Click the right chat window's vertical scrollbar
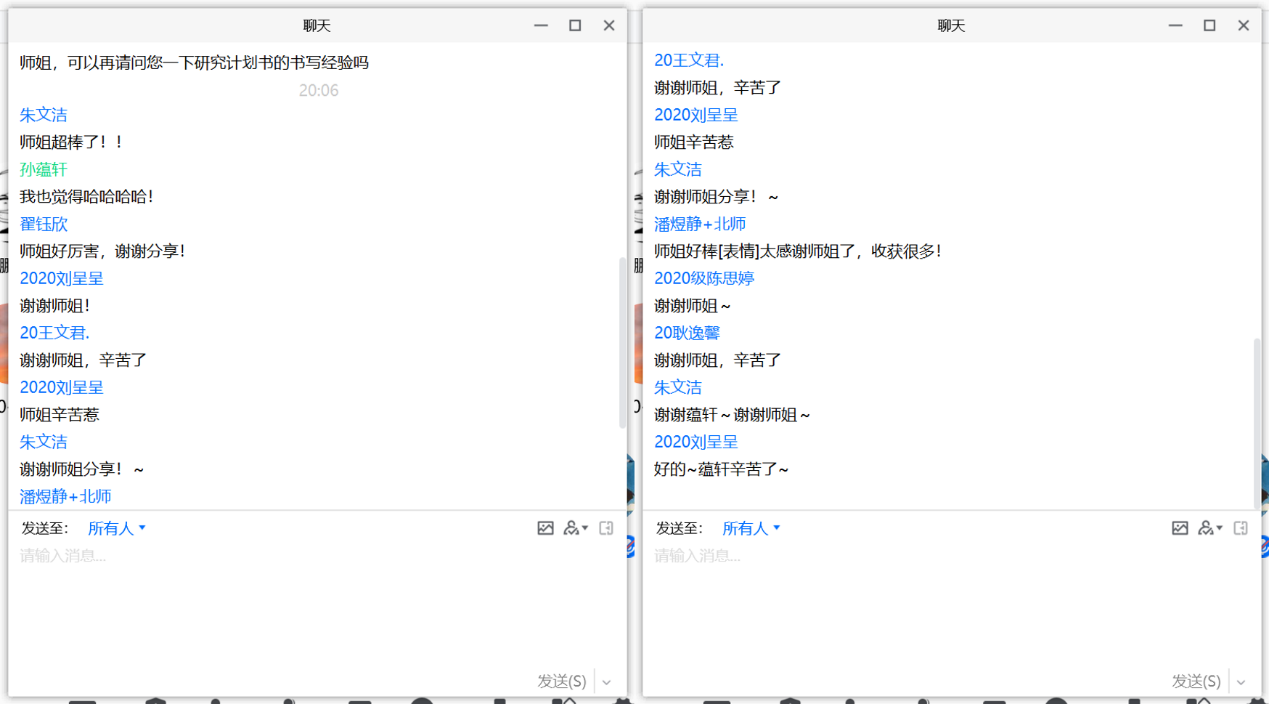 coord(1258,424)
